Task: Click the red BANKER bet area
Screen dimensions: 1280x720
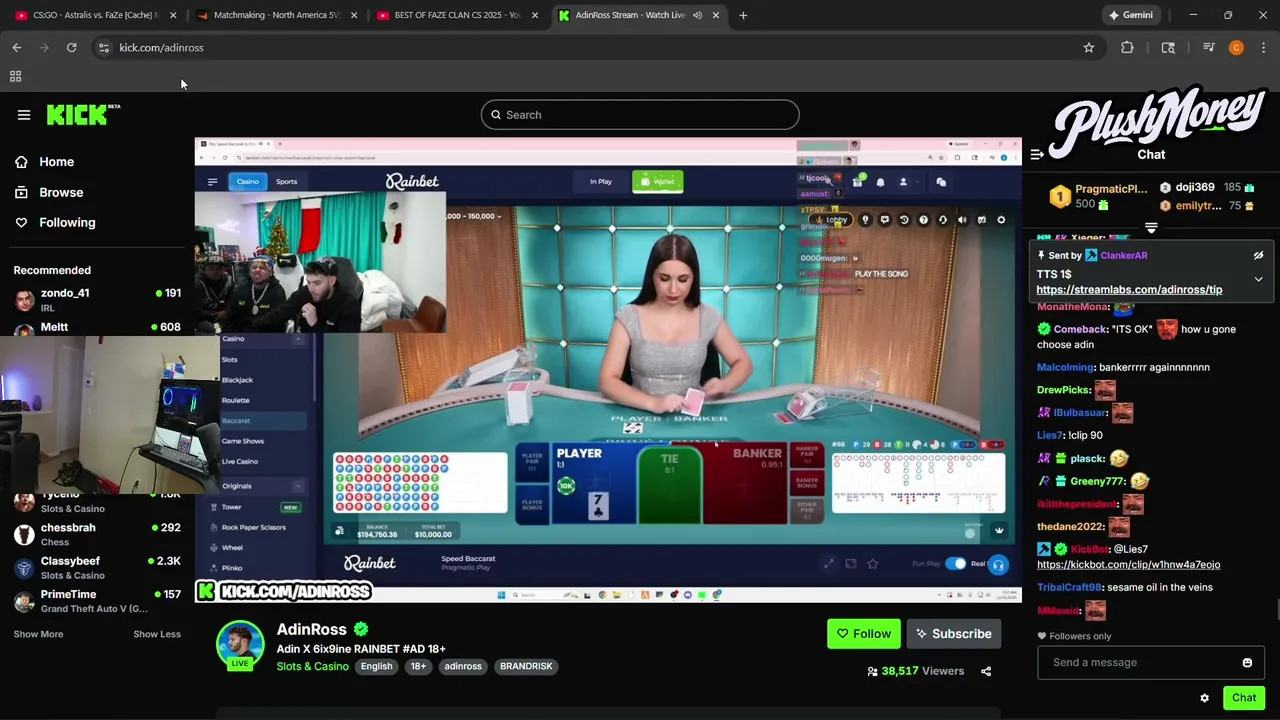Action: pyautogui.click(x=745, y=484)
